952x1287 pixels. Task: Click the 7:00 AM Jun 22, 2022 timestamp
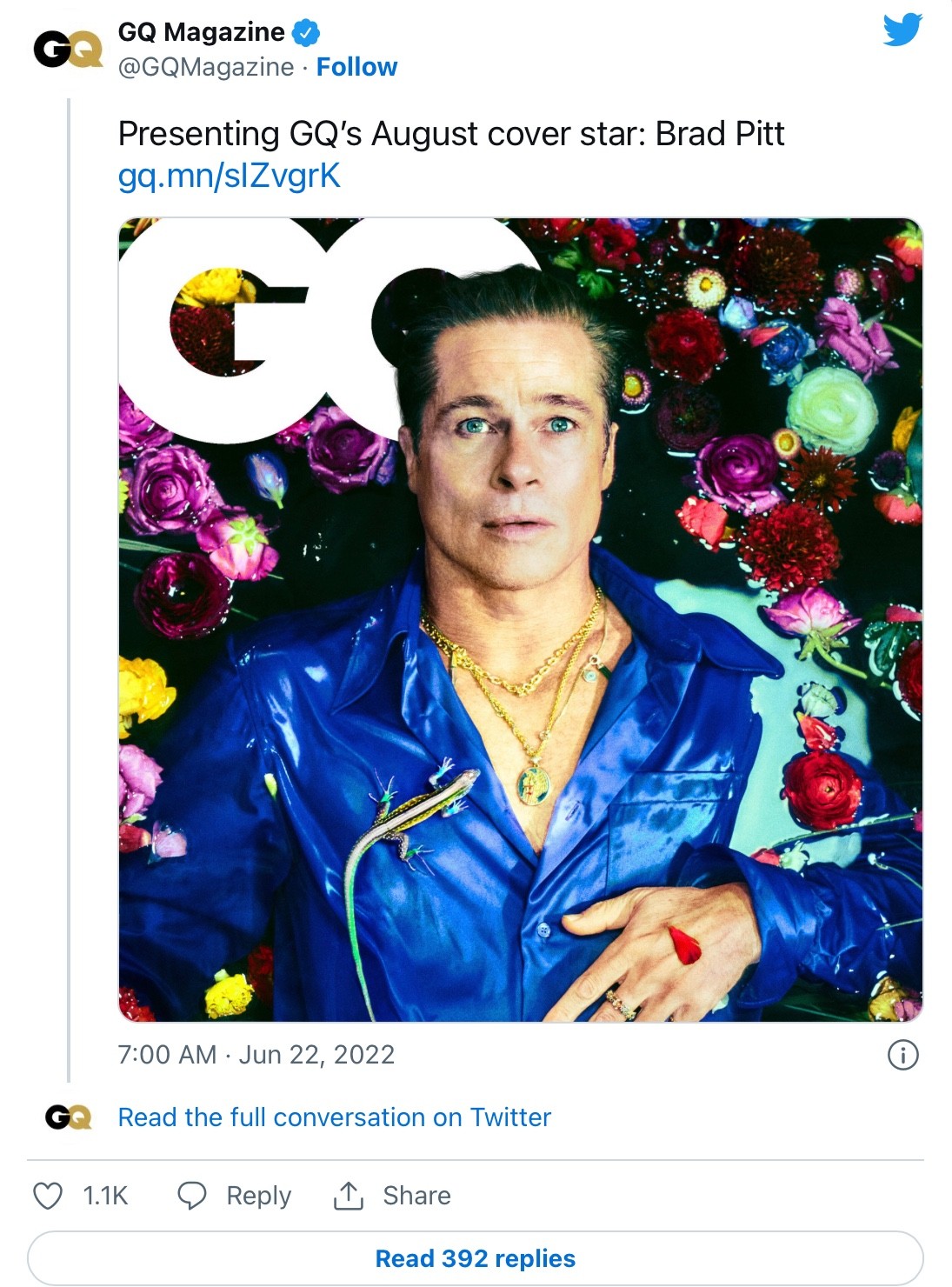click(x=256, y=1055)
